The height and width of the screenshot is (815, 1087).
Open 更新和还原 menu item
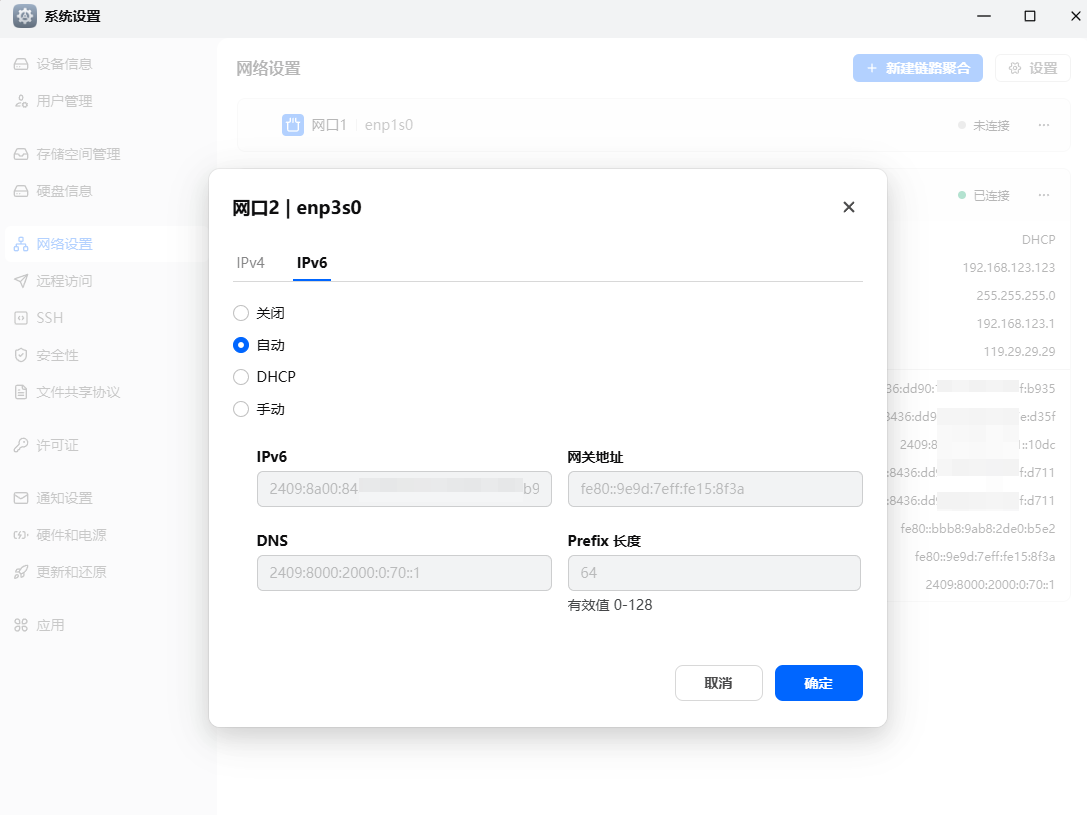click(x=71, y=572)
